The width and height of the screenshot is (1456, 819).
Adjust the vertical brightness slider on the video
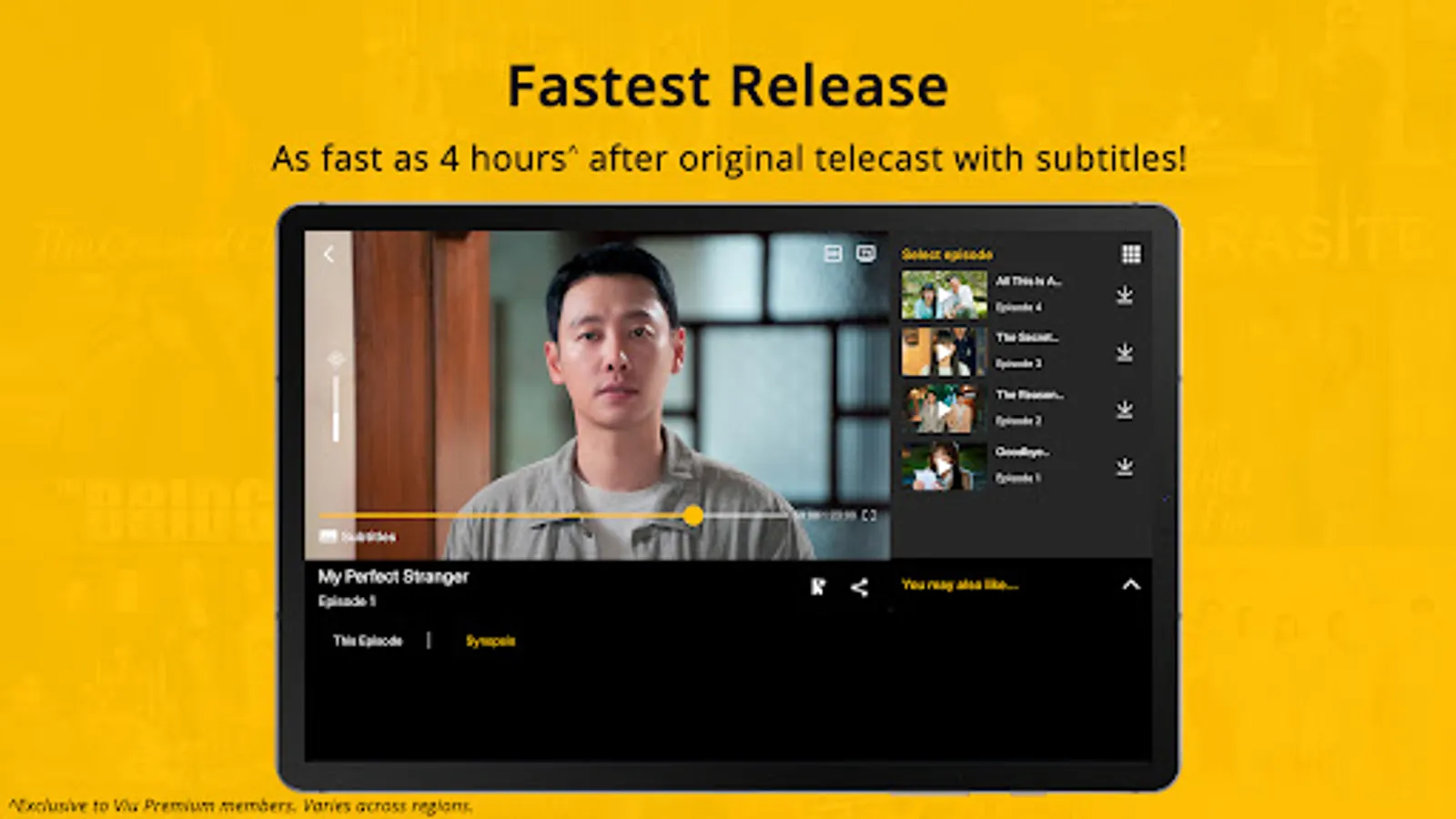click(x=336, y=409)
